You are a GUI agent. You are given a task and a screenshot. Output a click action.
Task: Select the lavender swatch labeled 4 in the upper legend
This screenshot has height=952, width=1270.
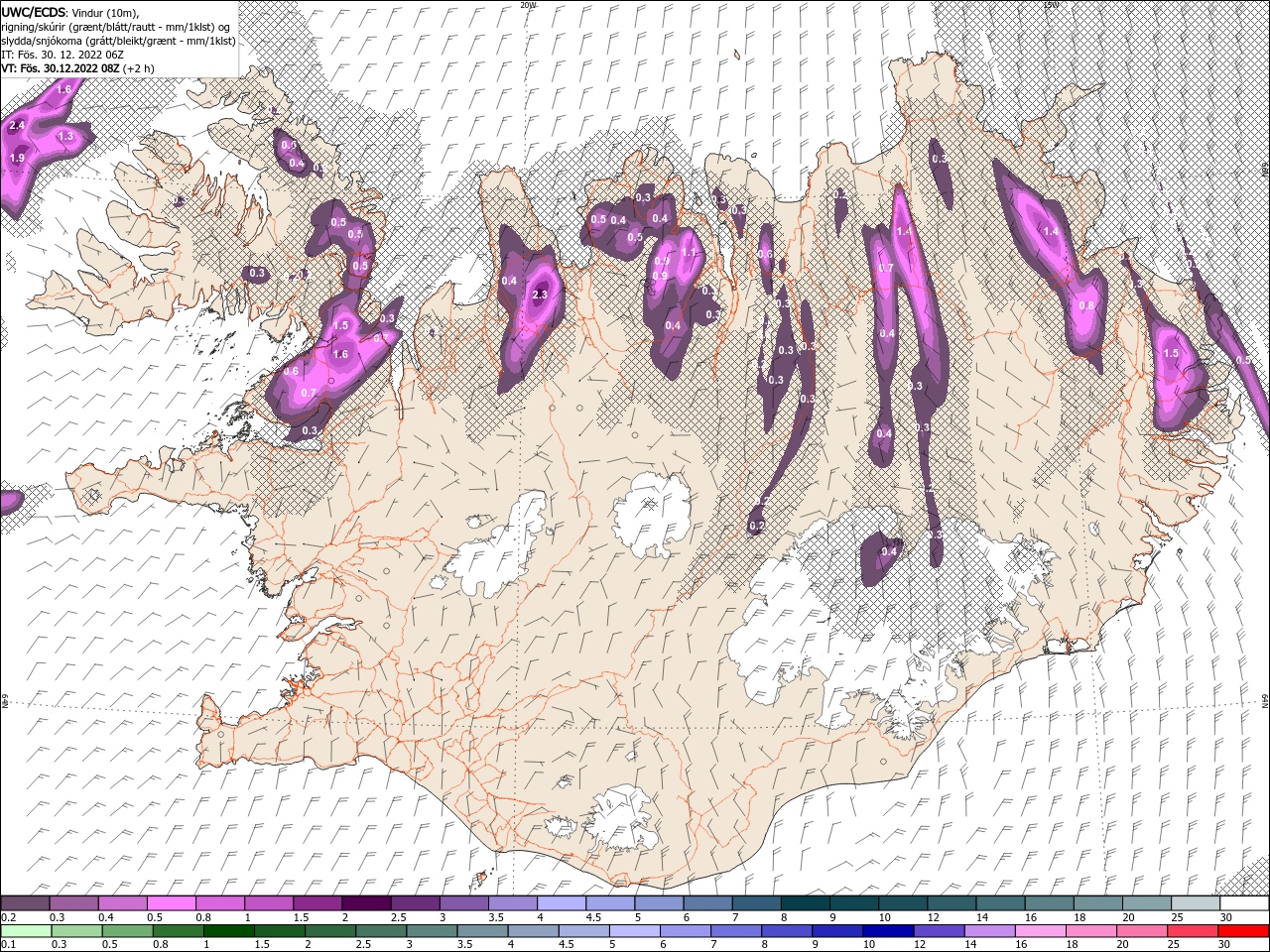(561, 904)
